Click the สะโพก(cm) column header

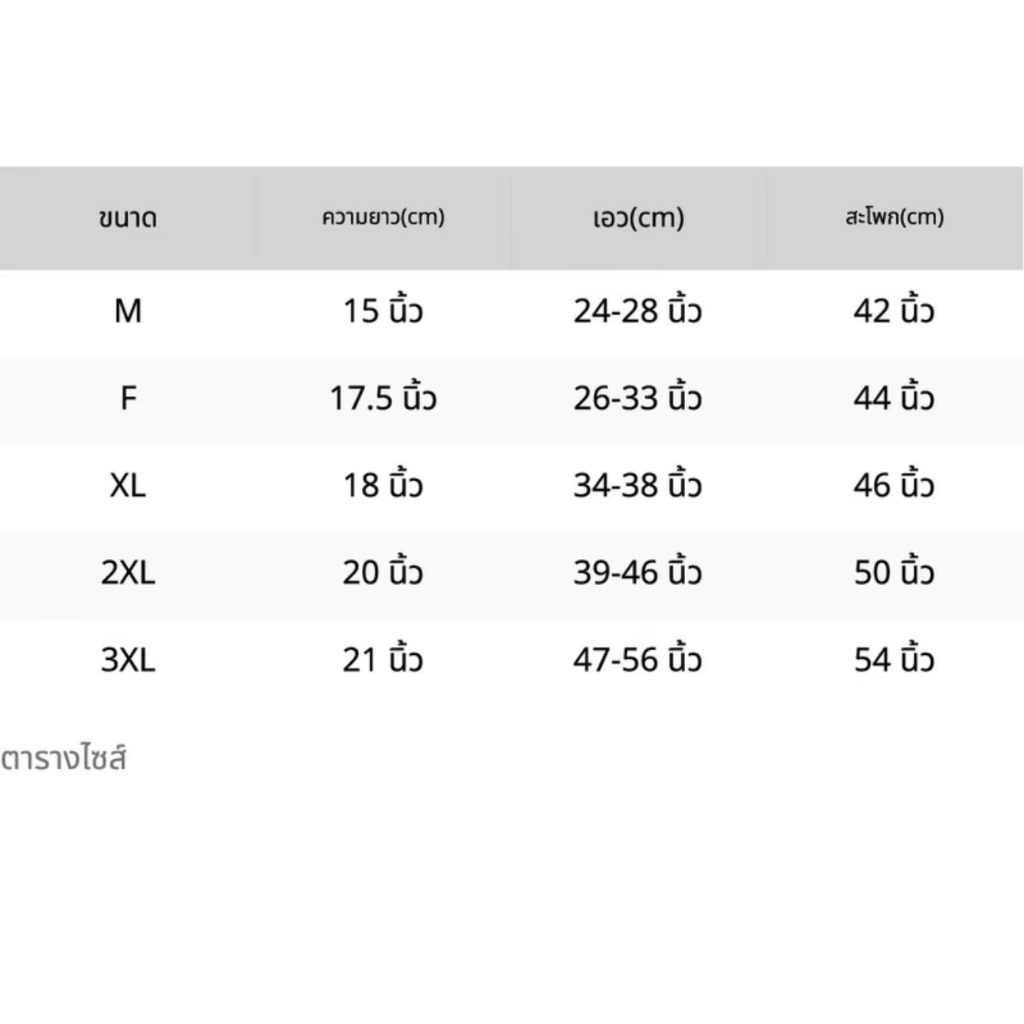pyautogui.click(x=894, y=218)
